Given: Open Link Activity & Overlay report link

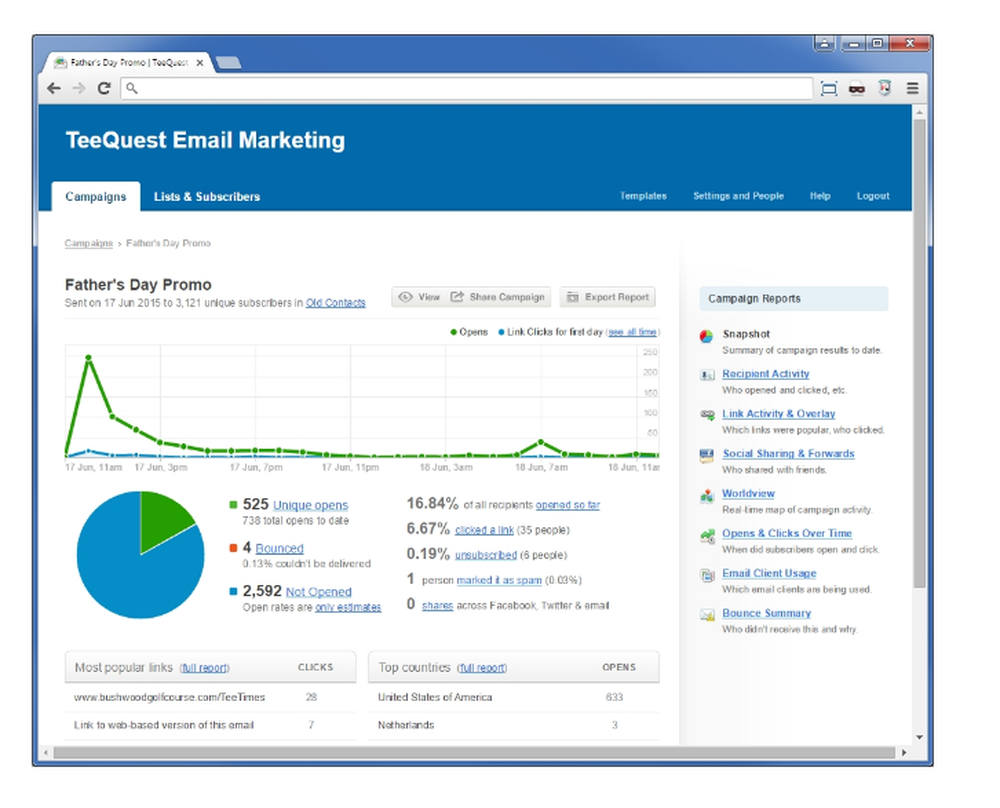Looking at the screenshot, I should click(x=779, y=414).
